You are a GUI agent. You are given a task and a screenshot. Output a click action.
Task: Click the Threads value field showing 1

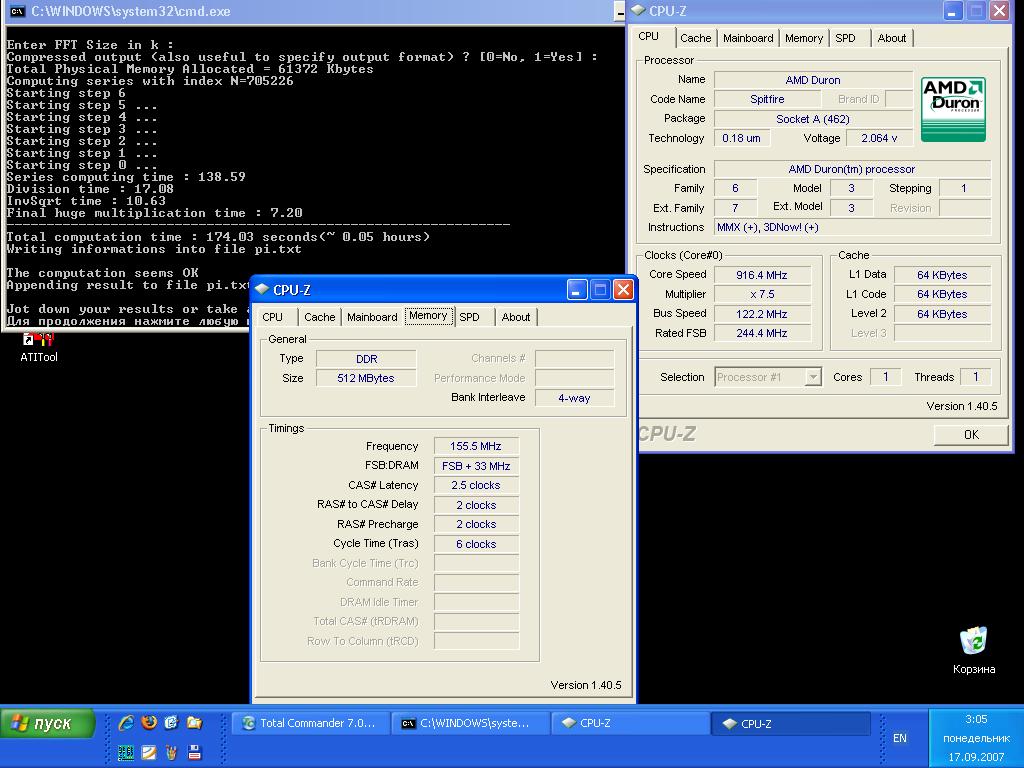(x=976, y=377)
